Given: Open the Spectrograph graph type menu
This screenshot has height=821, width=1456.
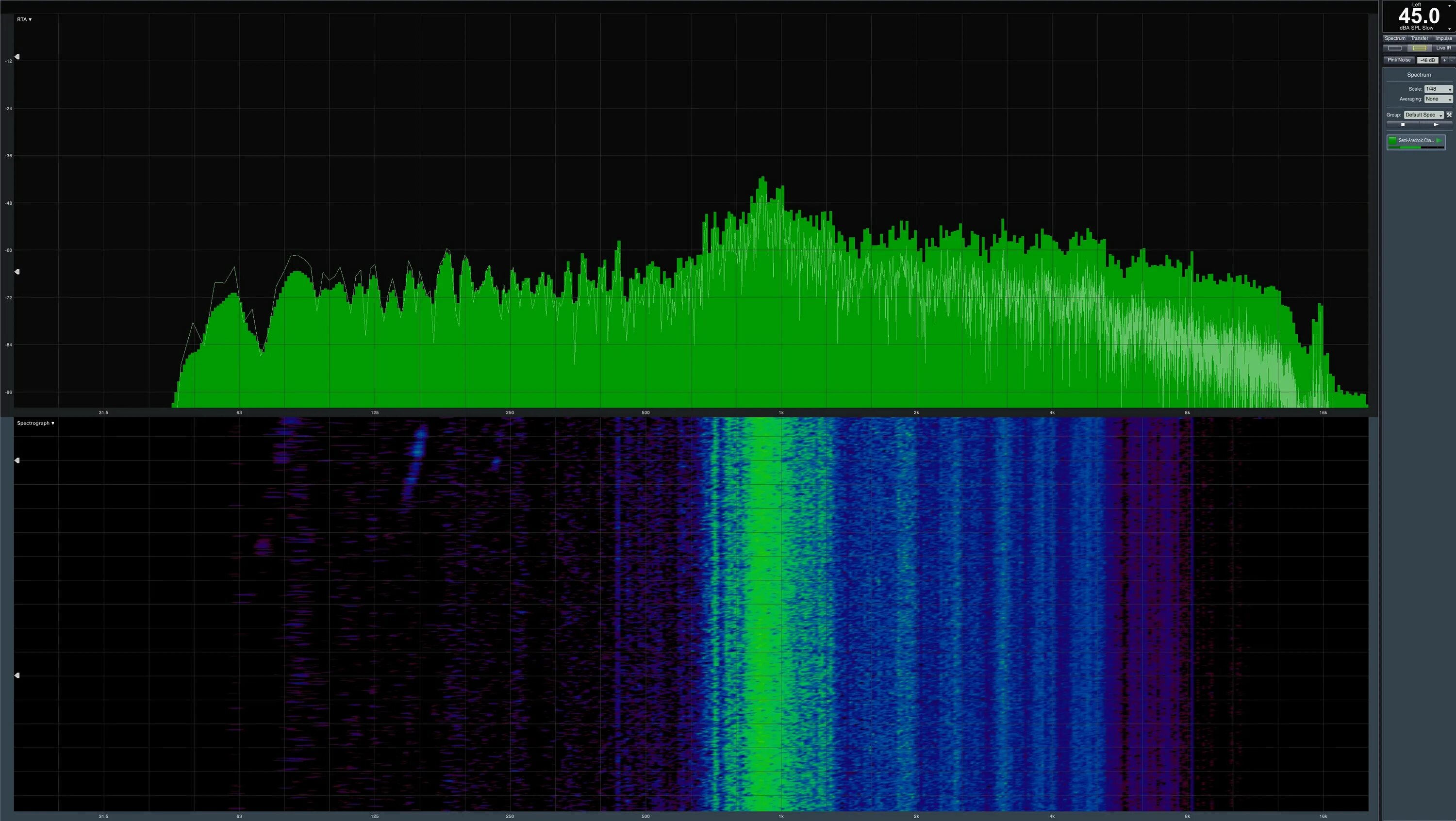Looking at the screenshot, I should [35, 423].
